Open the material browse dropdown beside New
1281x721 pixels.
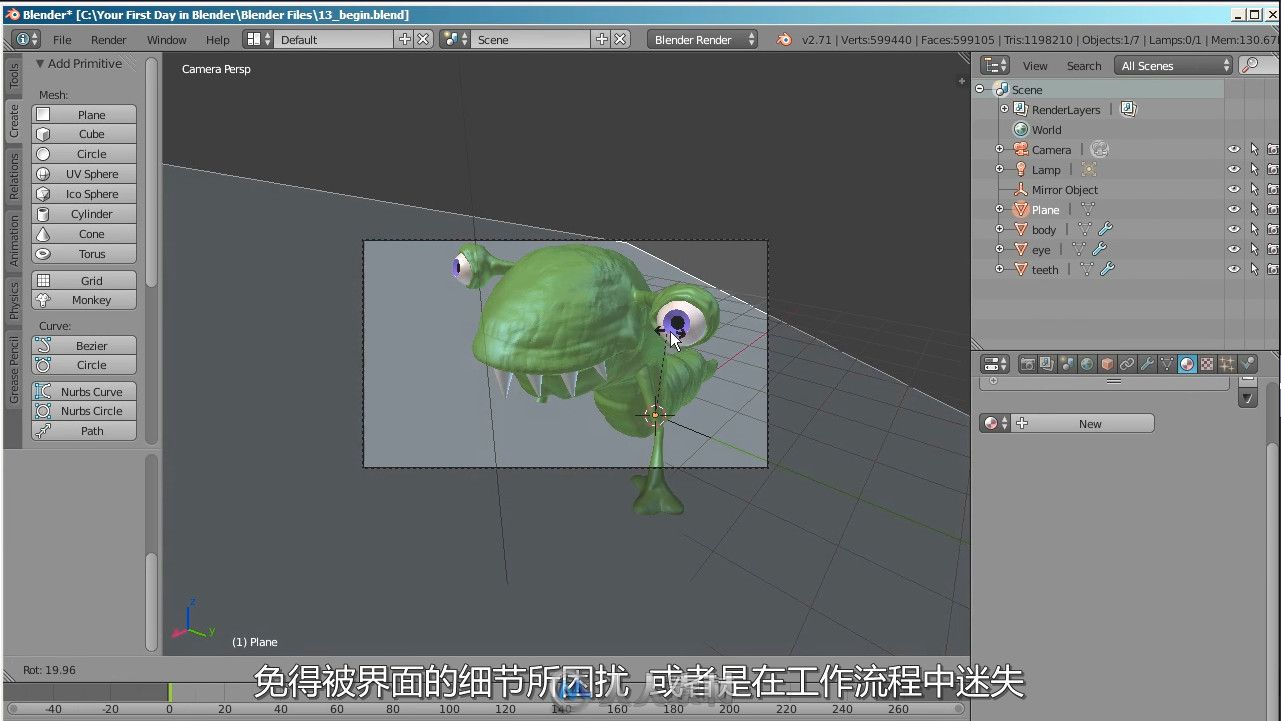995,423
